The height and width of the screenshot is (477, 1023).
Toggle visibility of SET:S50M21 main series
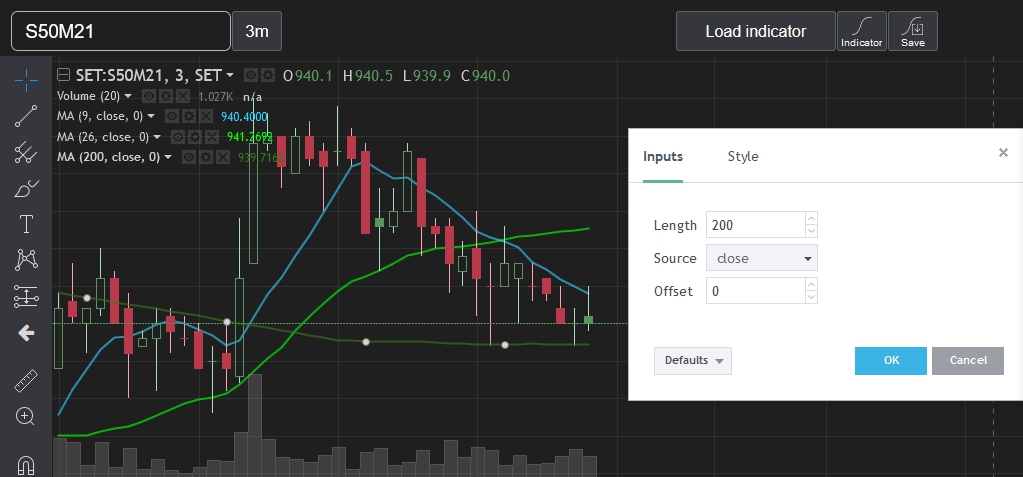click(251, 76)
